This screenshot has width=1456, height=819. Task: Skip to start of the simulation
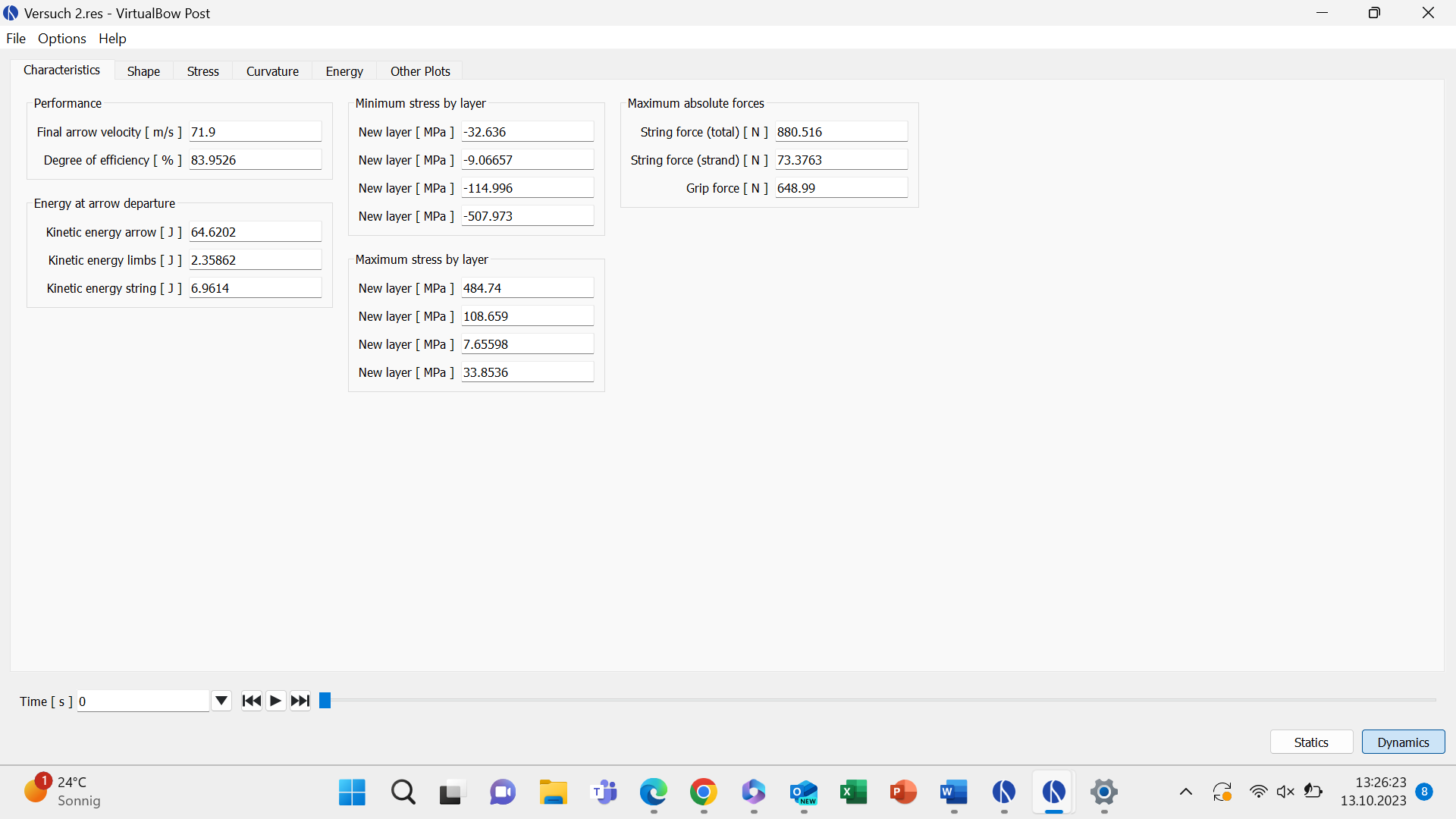tap(251, 701)
